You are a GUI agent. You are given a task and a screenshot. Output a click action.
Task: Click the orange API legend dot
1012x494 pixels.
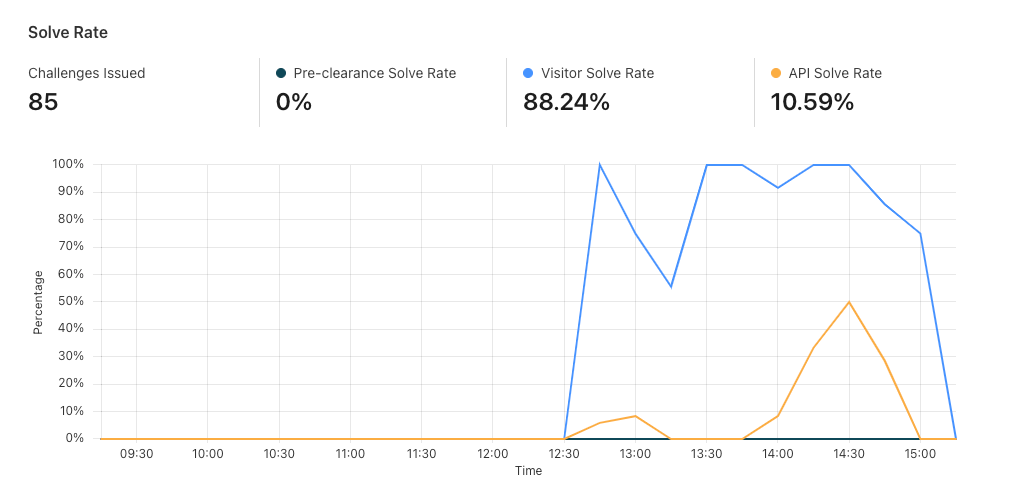776,73
